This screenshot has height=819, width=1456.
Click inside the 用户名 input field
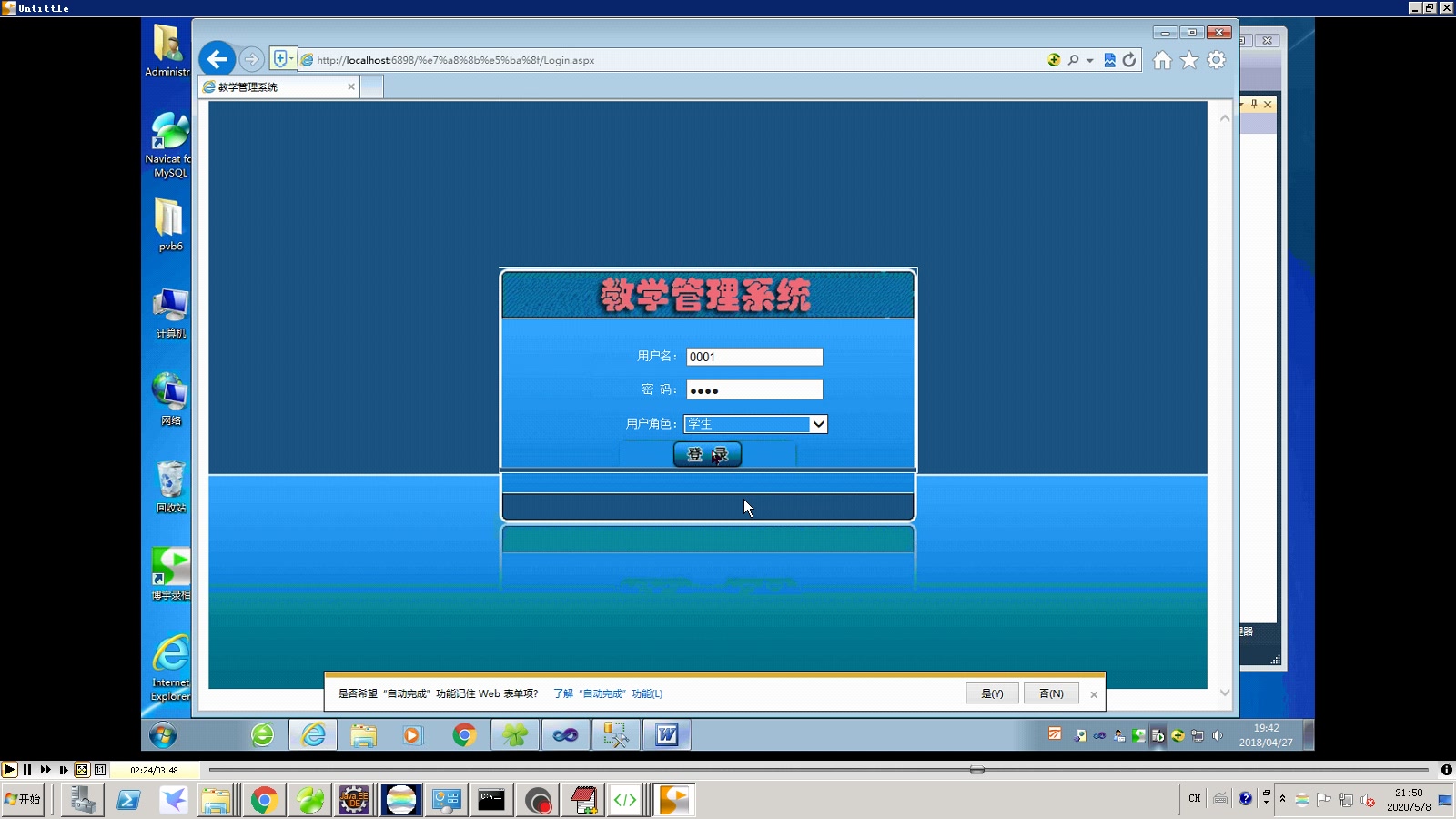point(753,357)
